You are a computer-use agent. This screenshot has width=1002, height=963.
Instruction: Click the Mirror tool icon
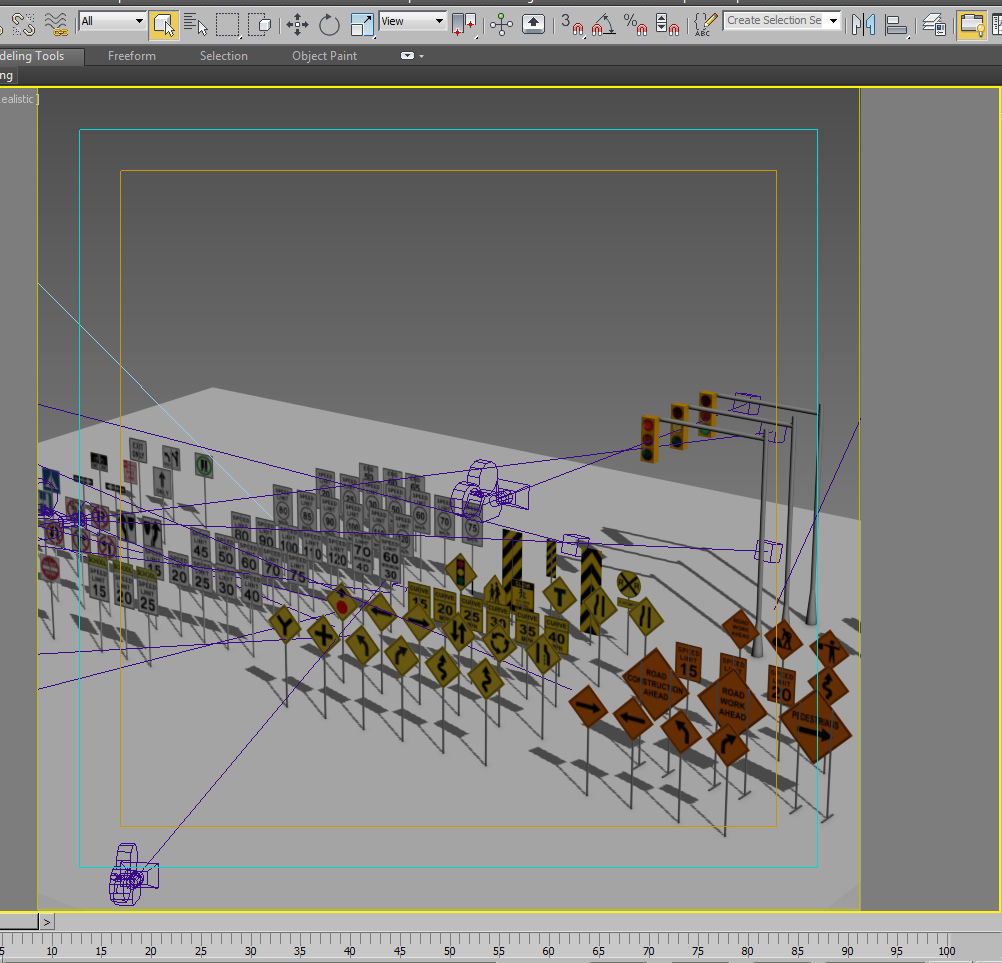click(x=864, y=23)
